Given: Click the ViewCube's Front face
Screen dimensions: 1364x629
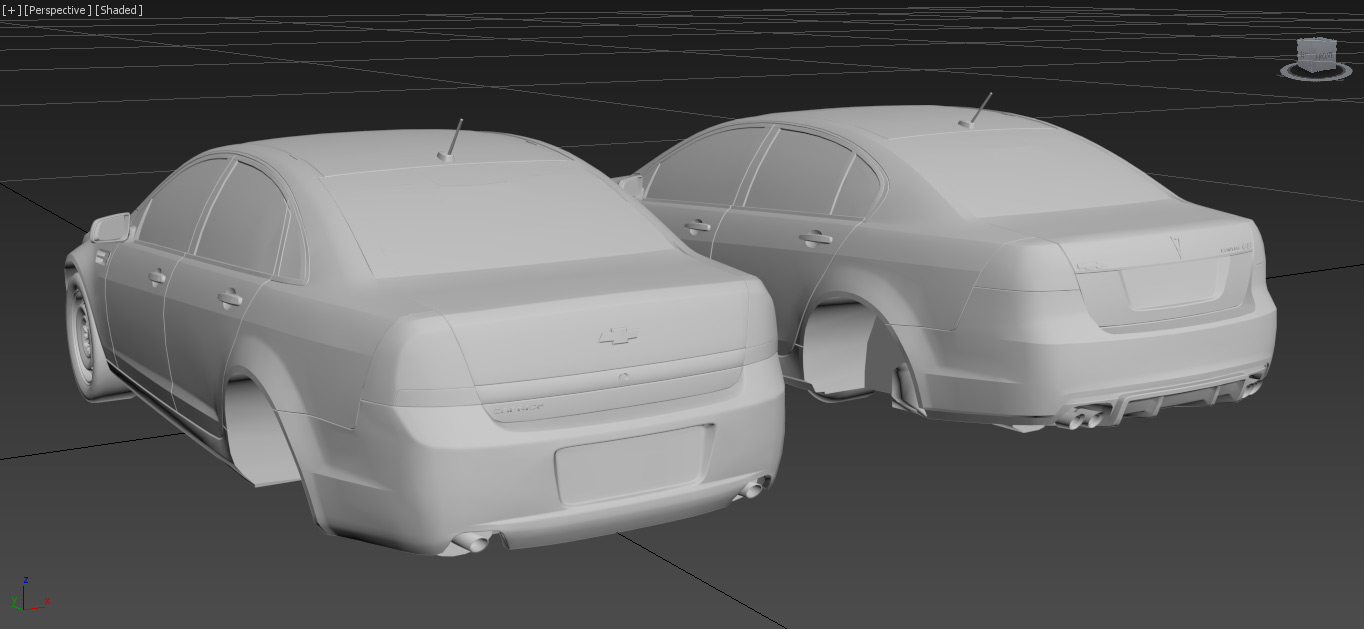Looking at the screenshot, I should click(x=1322, y=57).
